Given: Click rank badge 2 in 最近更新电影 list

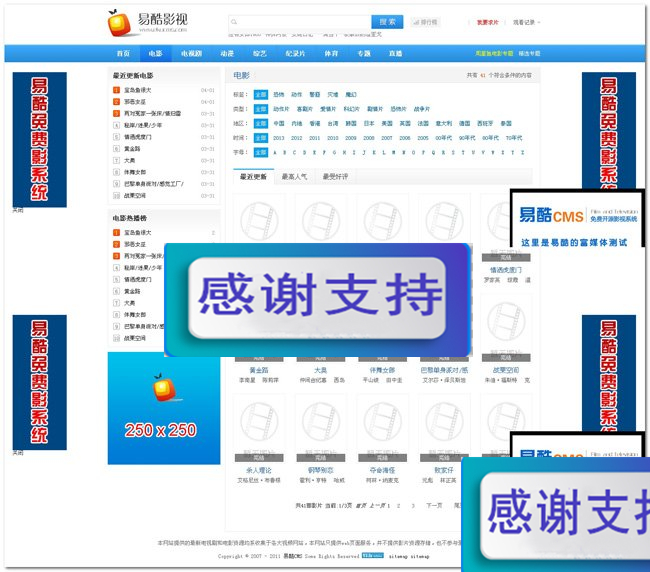Looking at the screenshot, I should point(116,102).
